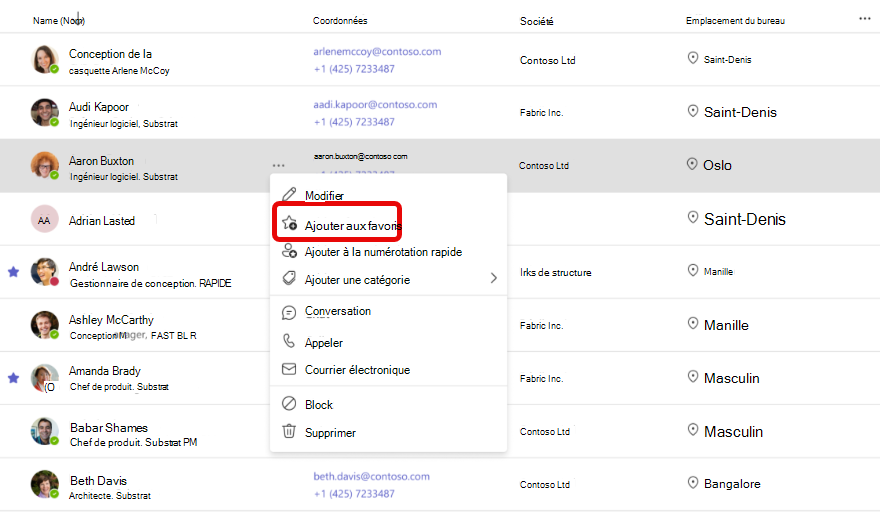Click Beth Davis's phone number link

[x=354, y=493]
